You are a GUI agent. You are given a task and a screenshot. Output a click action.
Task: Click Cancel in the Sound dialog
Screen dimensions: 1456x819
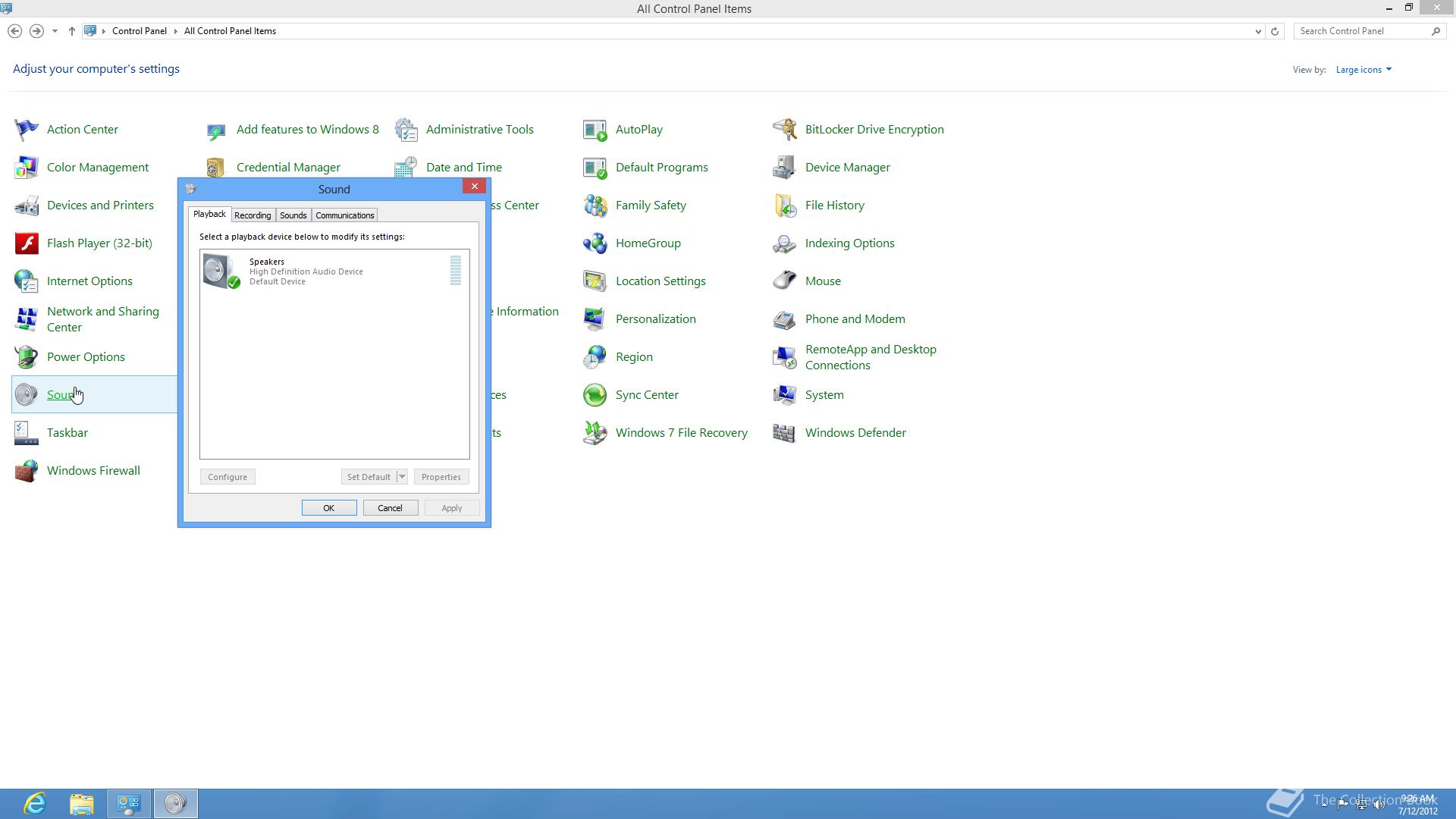point(391,508)
